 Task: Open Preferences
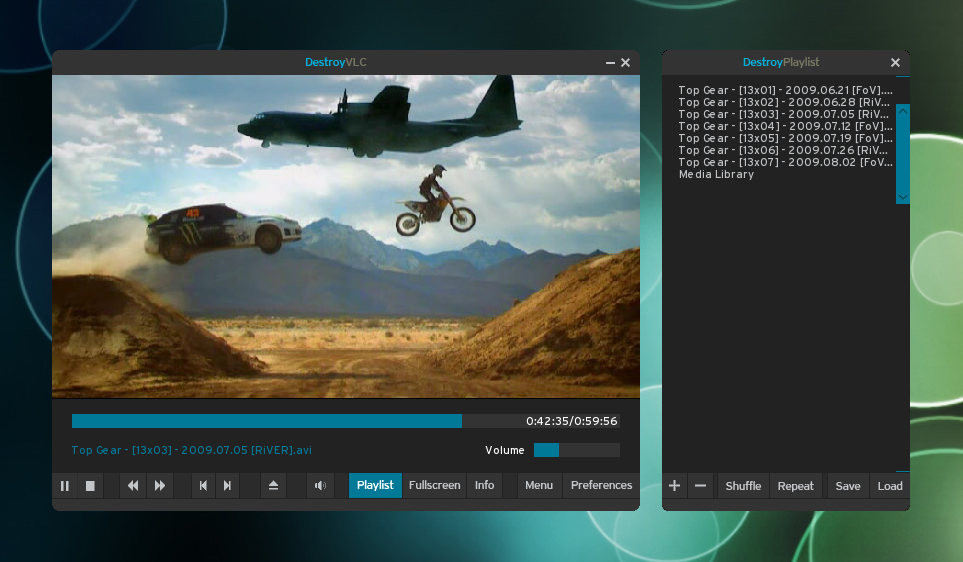(x=601, y=485)
